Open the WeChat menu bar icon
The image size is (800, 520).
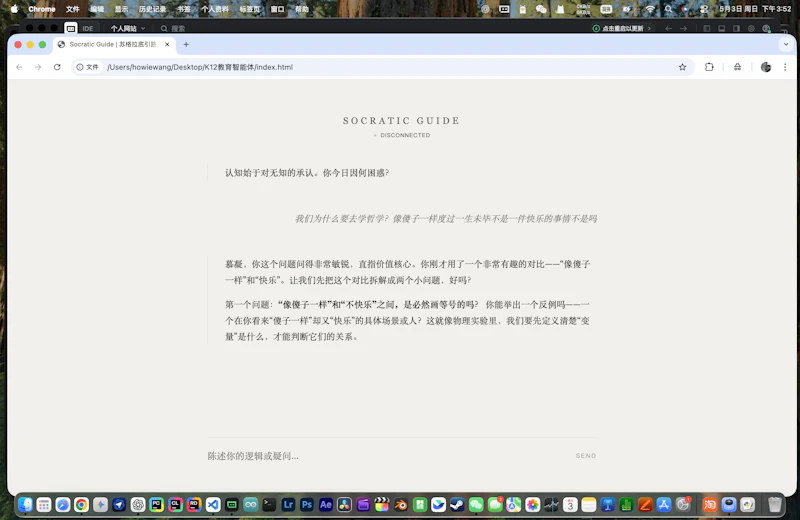541,9
